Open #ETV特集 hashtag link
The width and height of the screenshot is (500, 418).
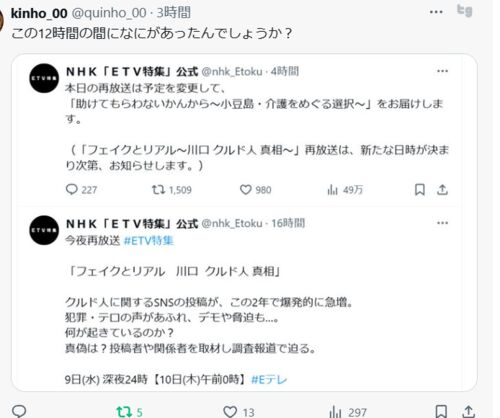[149, 240]
